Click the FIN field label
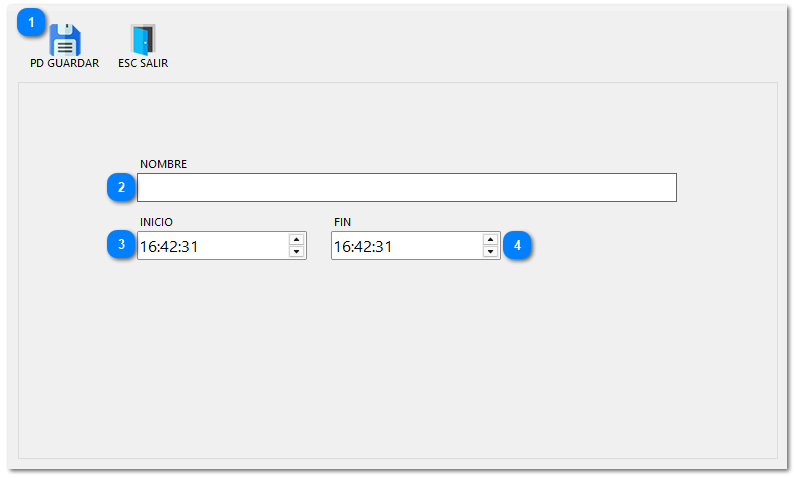This screenshot has width=796, height=478. pos(342,222)
